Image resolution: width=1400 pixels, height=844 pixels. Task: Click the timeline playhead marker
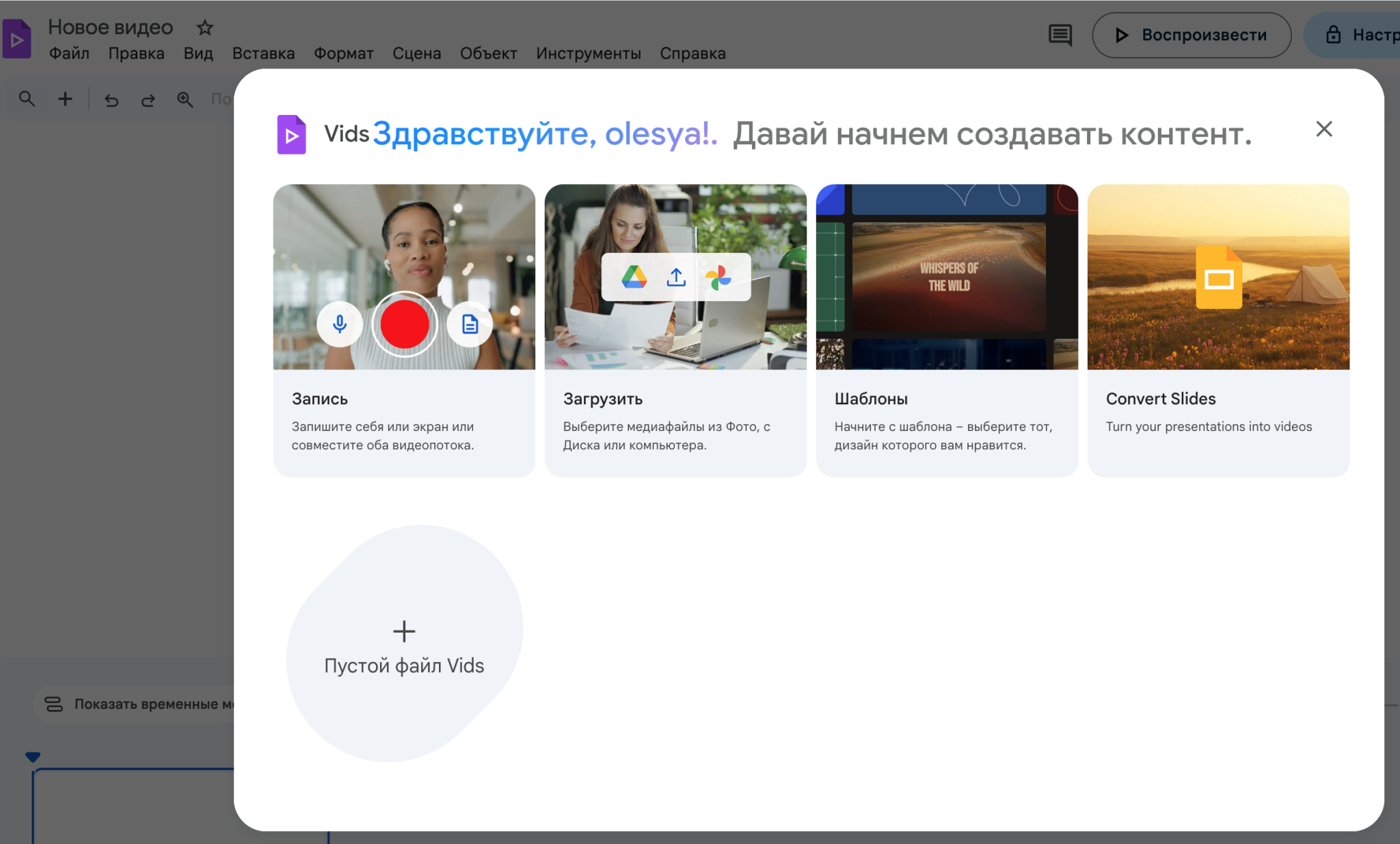point(33,756)
